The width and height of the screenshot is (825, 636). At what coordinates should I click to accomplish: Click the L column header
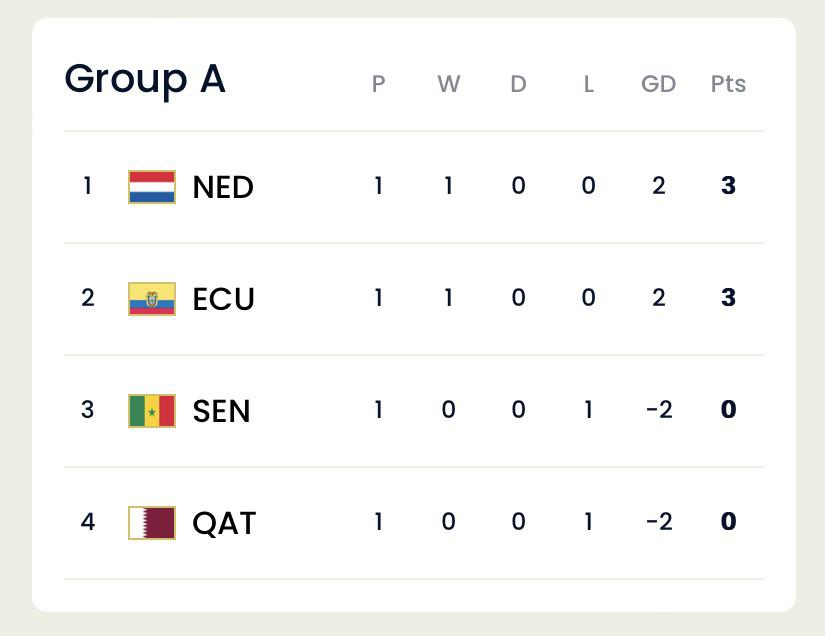click(588, 84)
